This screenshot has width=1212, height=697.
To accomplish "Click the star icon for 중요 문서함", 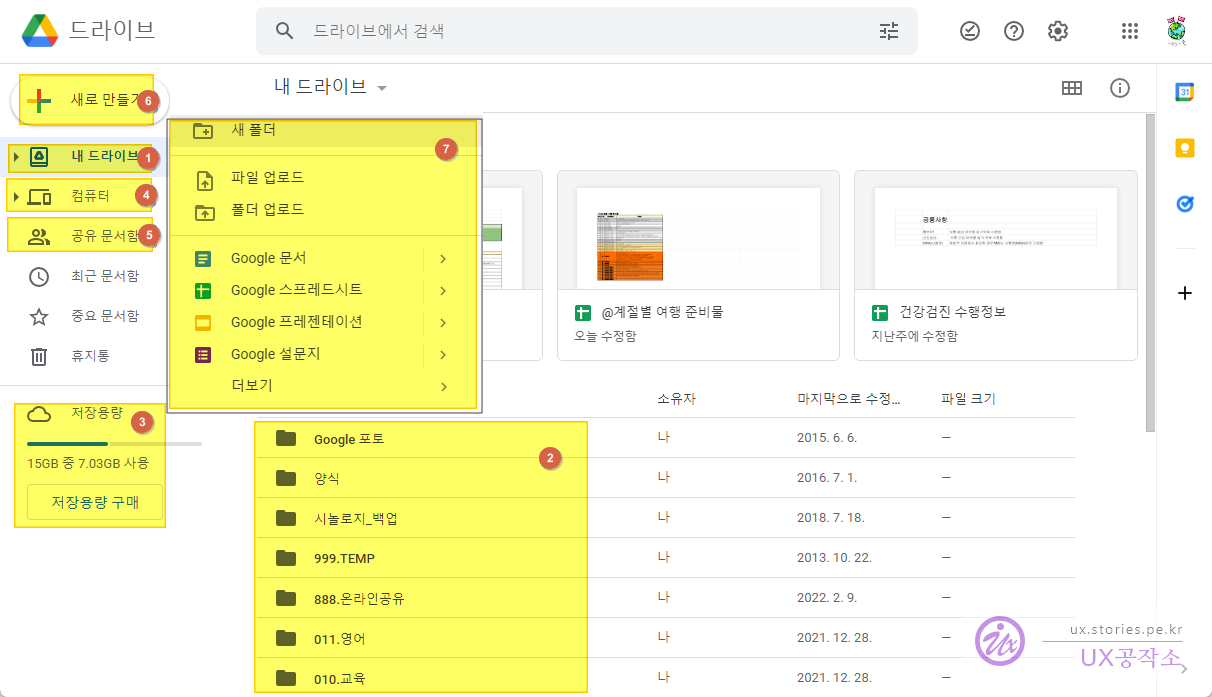I will (39, 316).
